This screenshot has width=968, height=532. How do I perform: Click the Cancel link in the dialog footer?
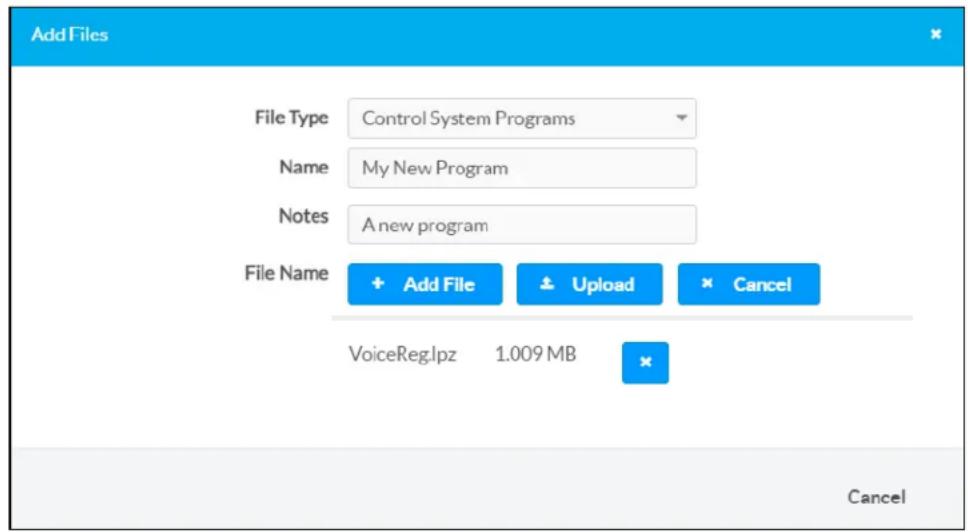(877, 497)
